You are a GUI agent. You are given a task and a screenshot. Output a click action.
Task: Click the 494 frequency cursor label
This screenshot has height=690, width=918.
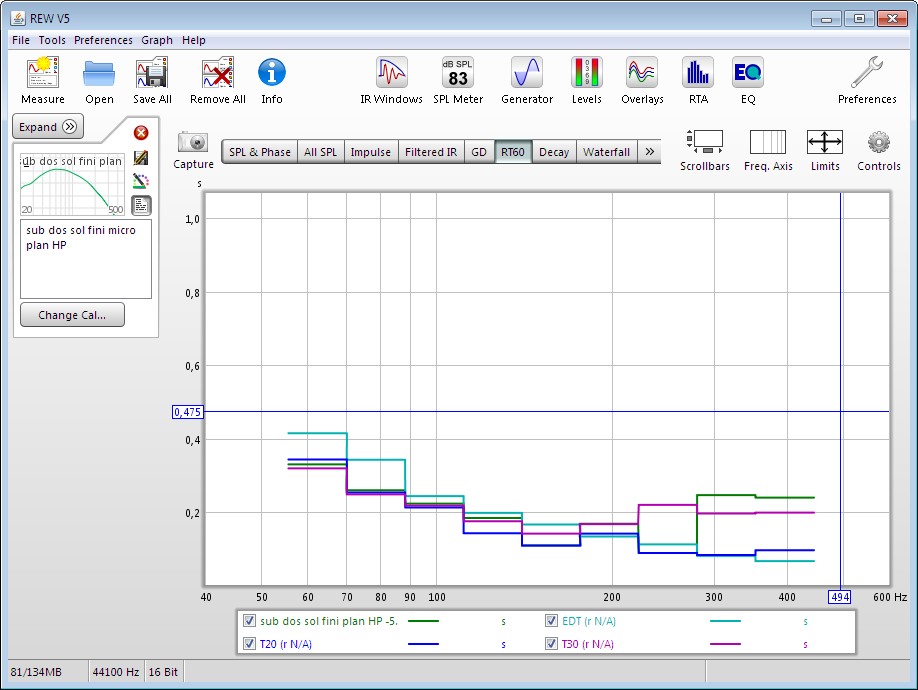[x=840, y=597]
